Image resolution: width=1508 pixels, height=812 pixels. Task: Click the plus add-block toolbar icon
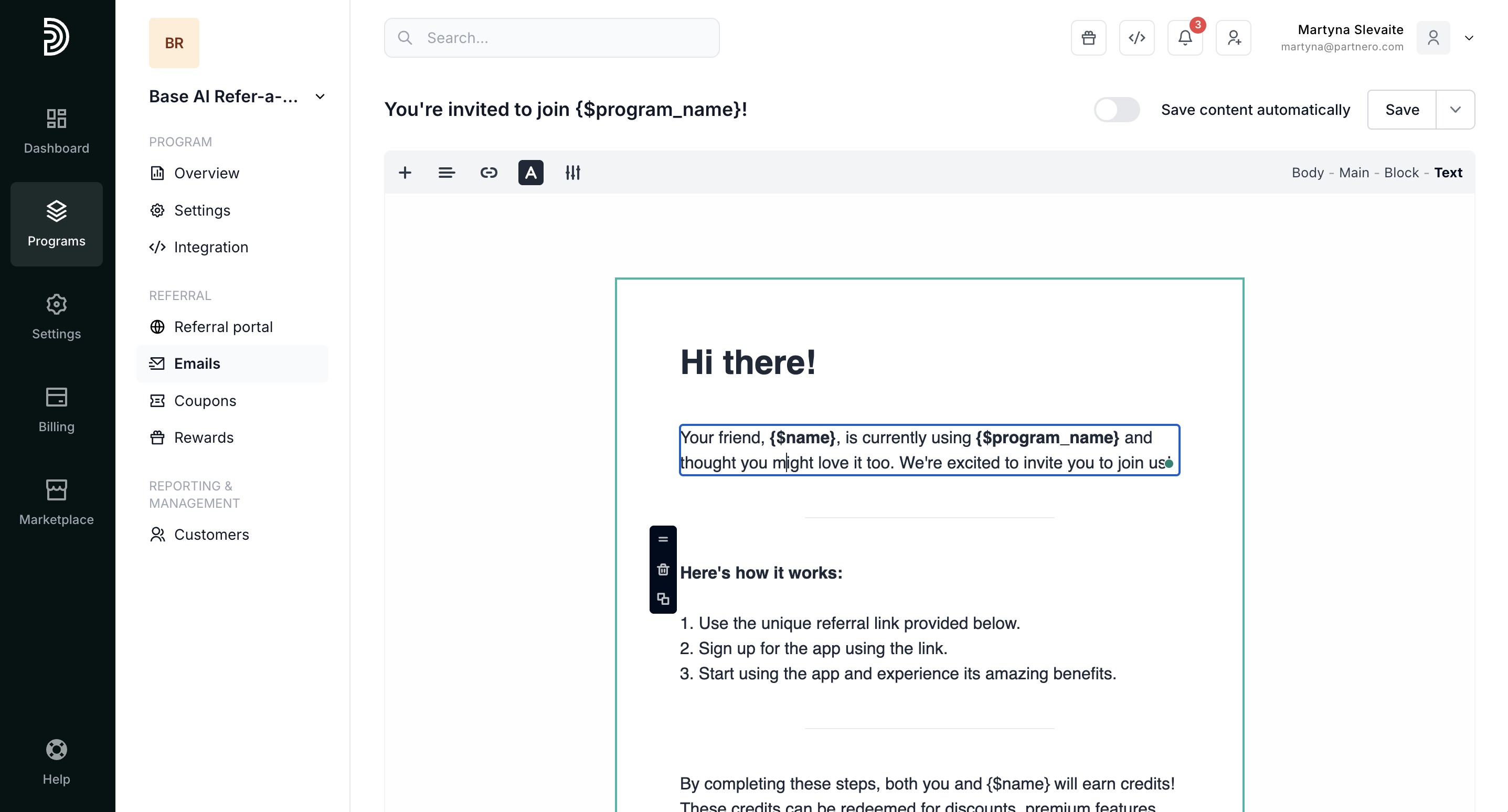pyautogui.click(x=405, y=173)
